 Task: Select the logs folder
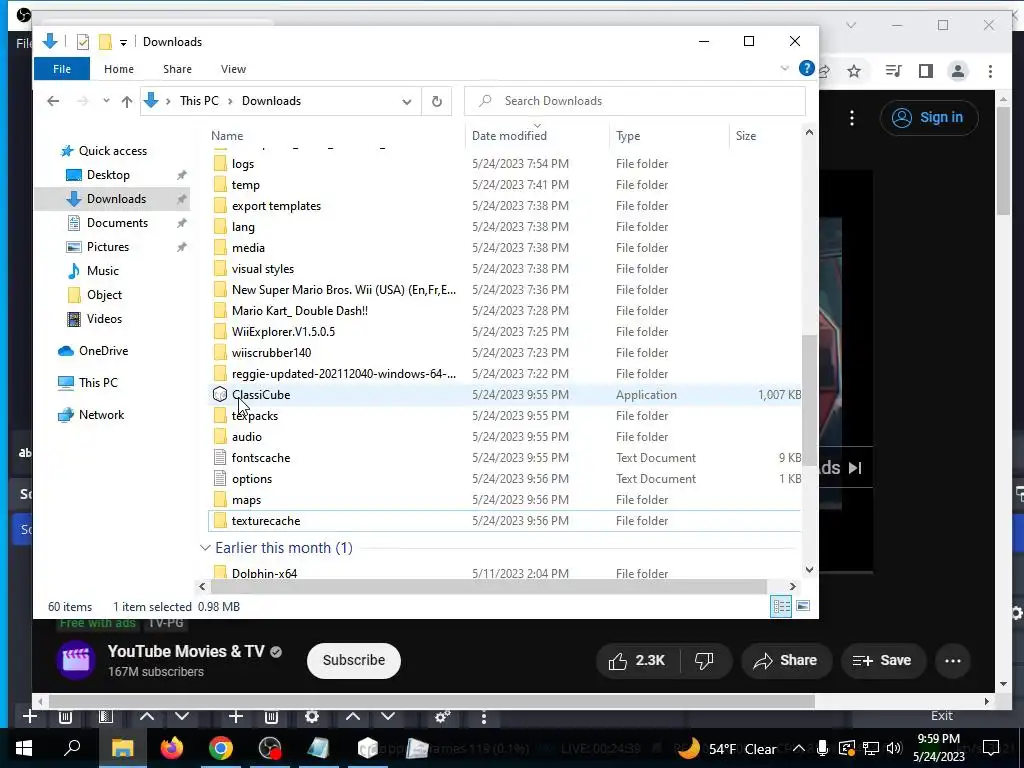click(242, 164)
